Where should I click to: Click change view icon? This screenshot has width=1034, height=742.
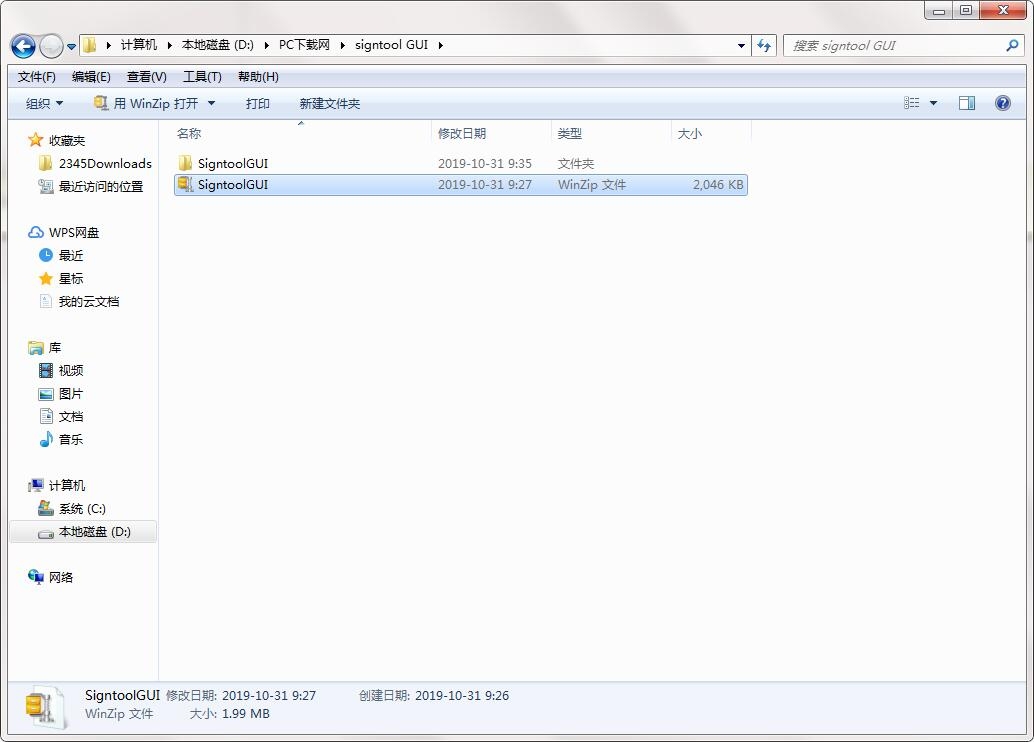911,103
